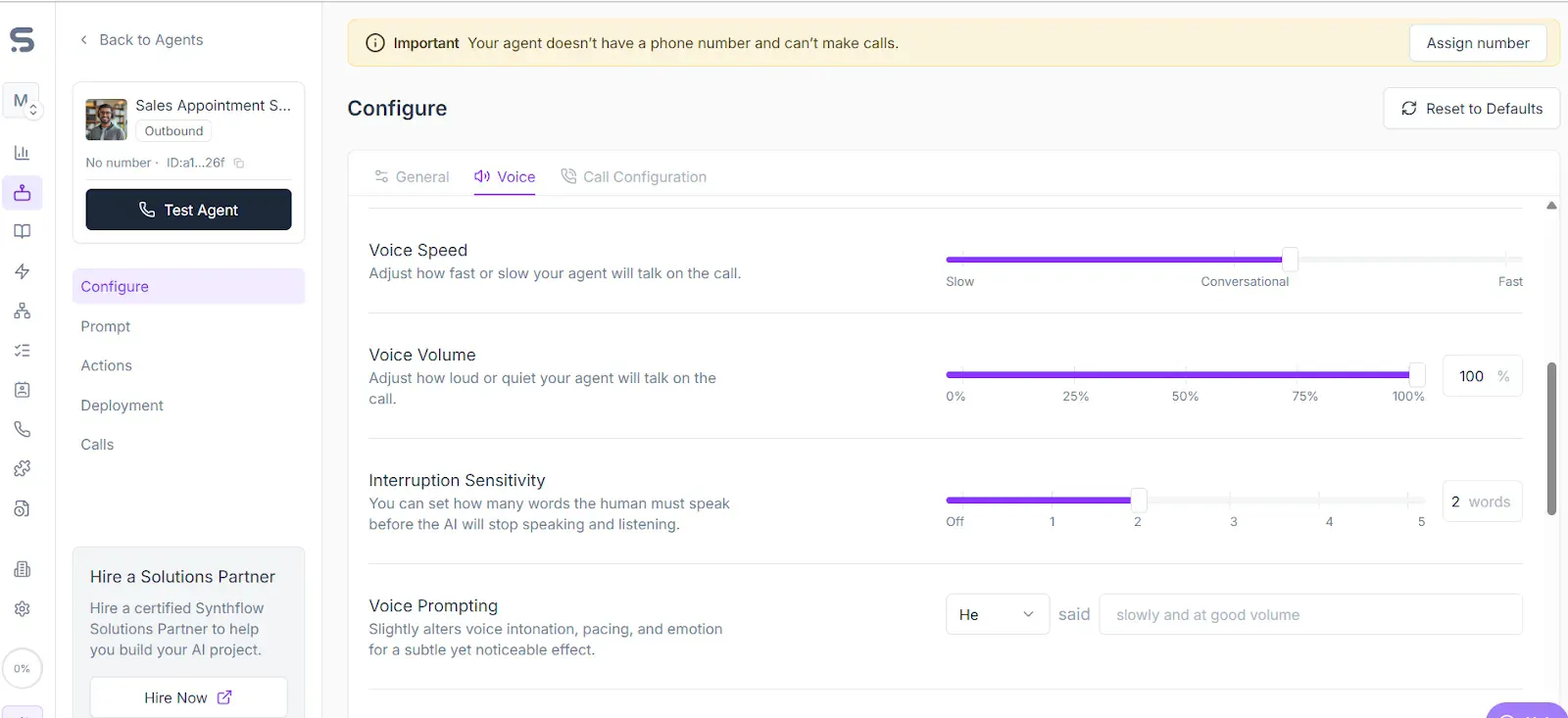This screenshot has height=718, width=1568.
Task: Click the Assign number button
Action: 1478,43
